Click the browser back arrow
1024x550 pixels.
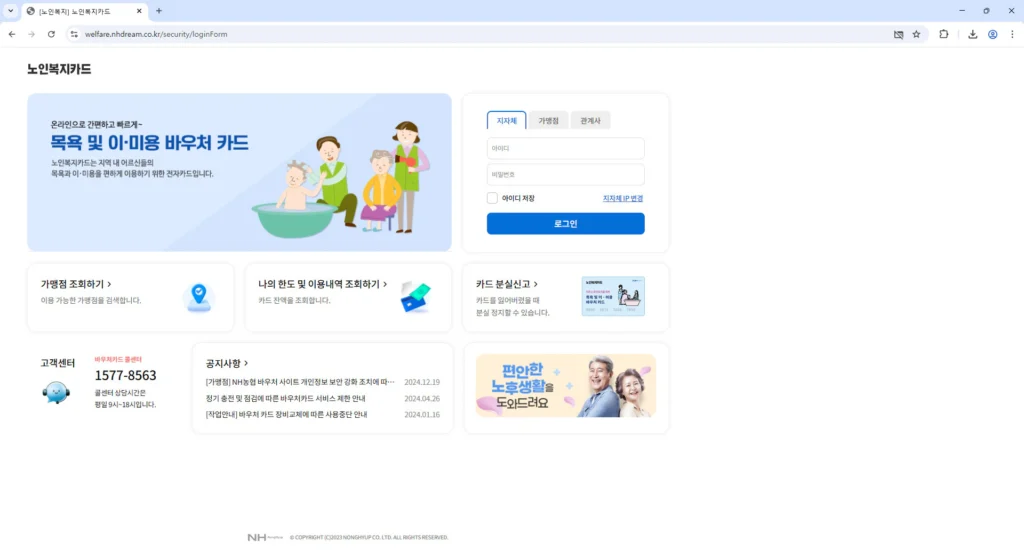(12, 34)
